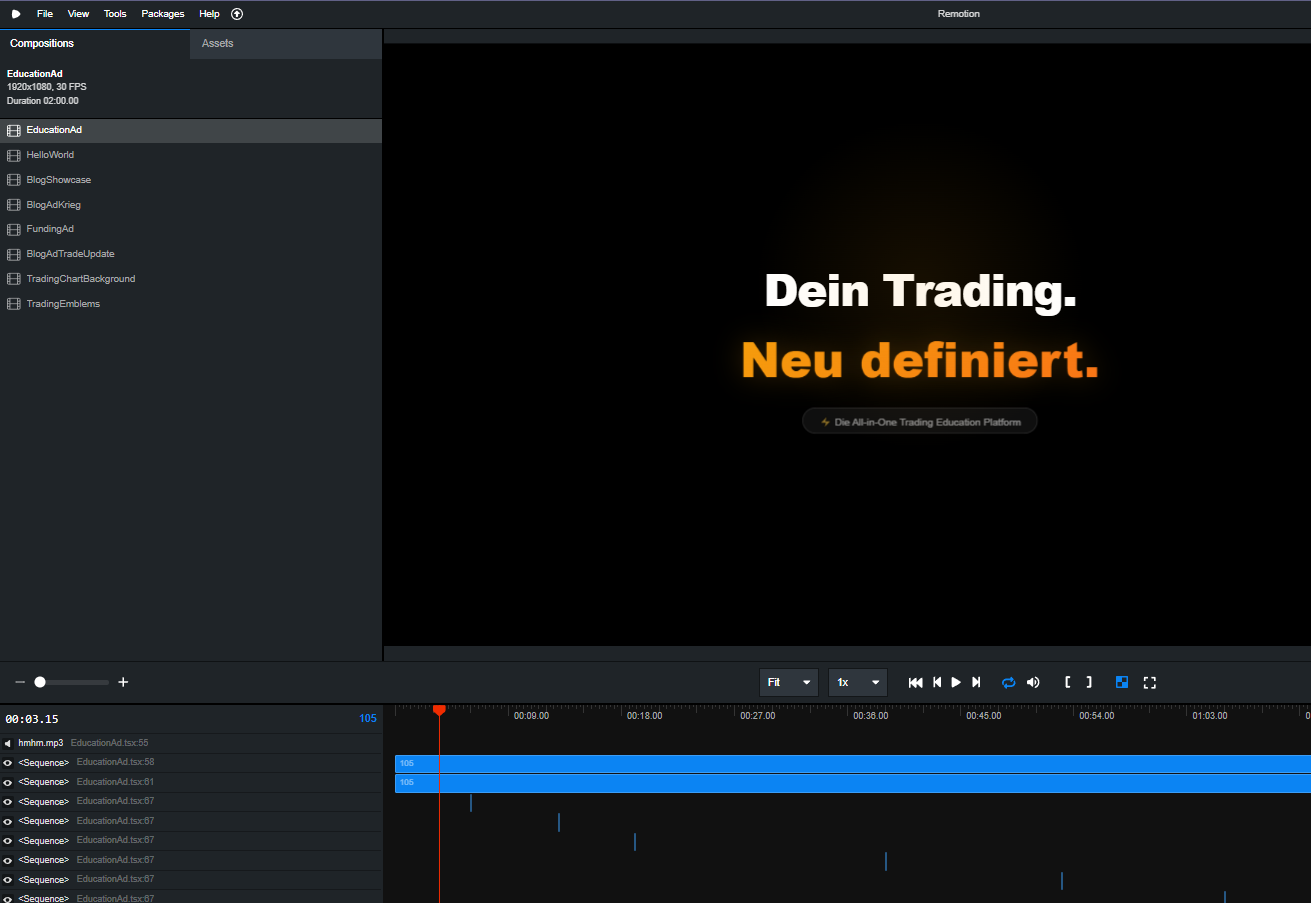The width and height of the screenshot is (1311, 903).
Task: Enter fullscreen preview mode
Action: point(1149,682)
